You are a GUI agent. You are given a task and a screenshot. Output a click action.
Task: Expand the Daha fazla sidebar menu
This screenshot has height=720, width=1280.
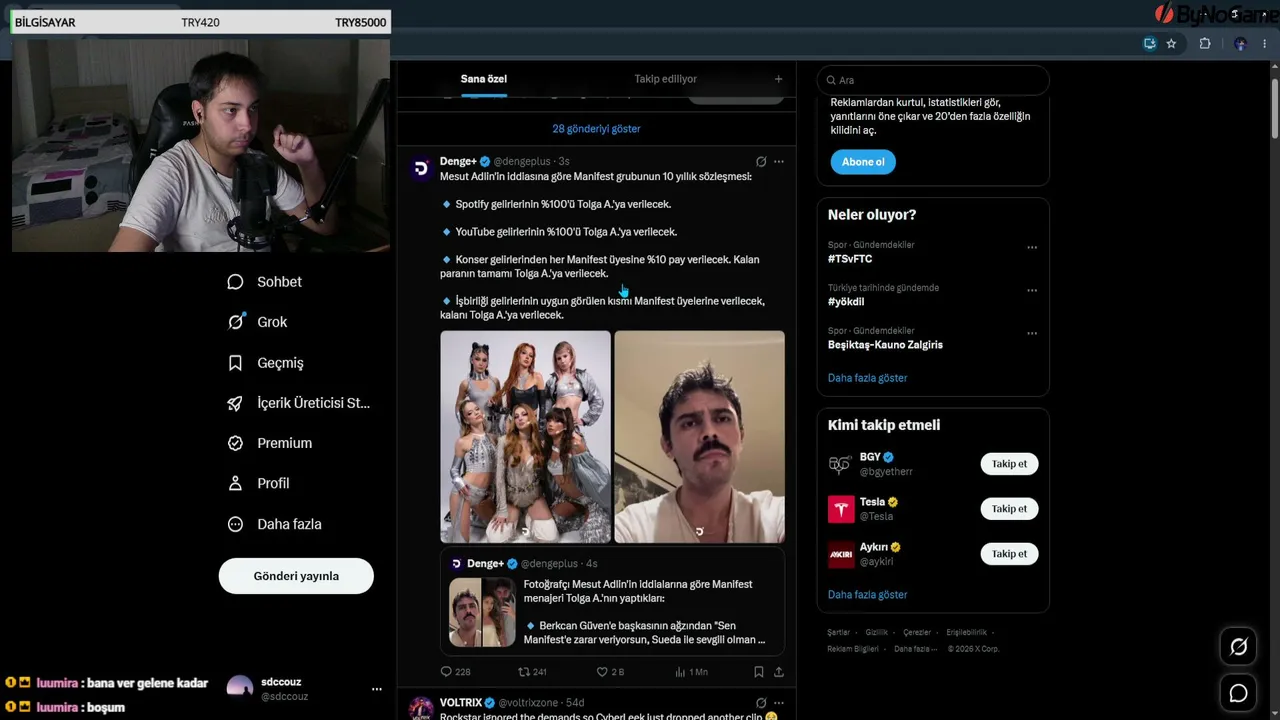point(274,524)
